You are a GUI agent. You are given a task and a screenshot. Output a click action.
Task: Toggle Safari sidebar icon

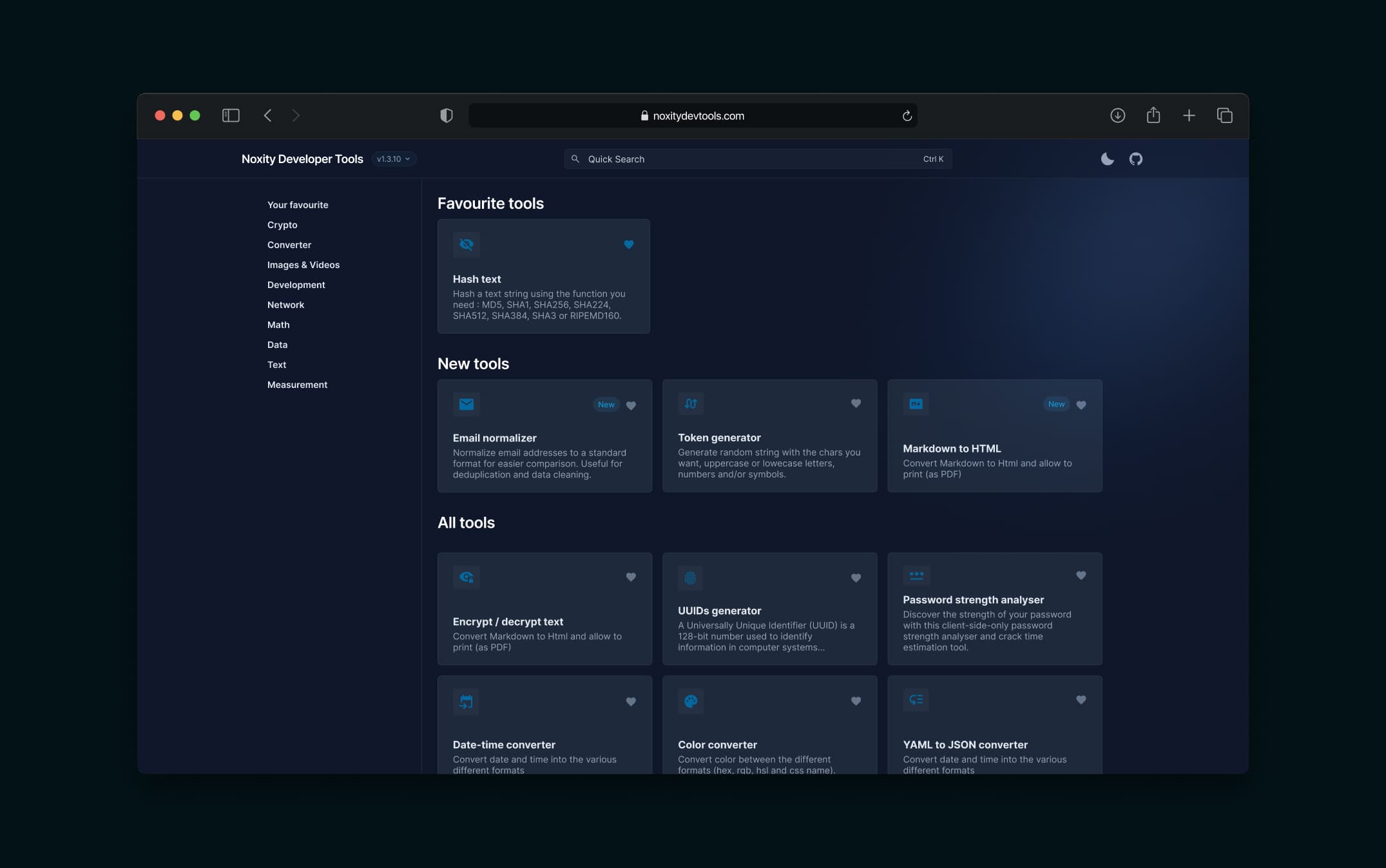[x=231, y=115]
